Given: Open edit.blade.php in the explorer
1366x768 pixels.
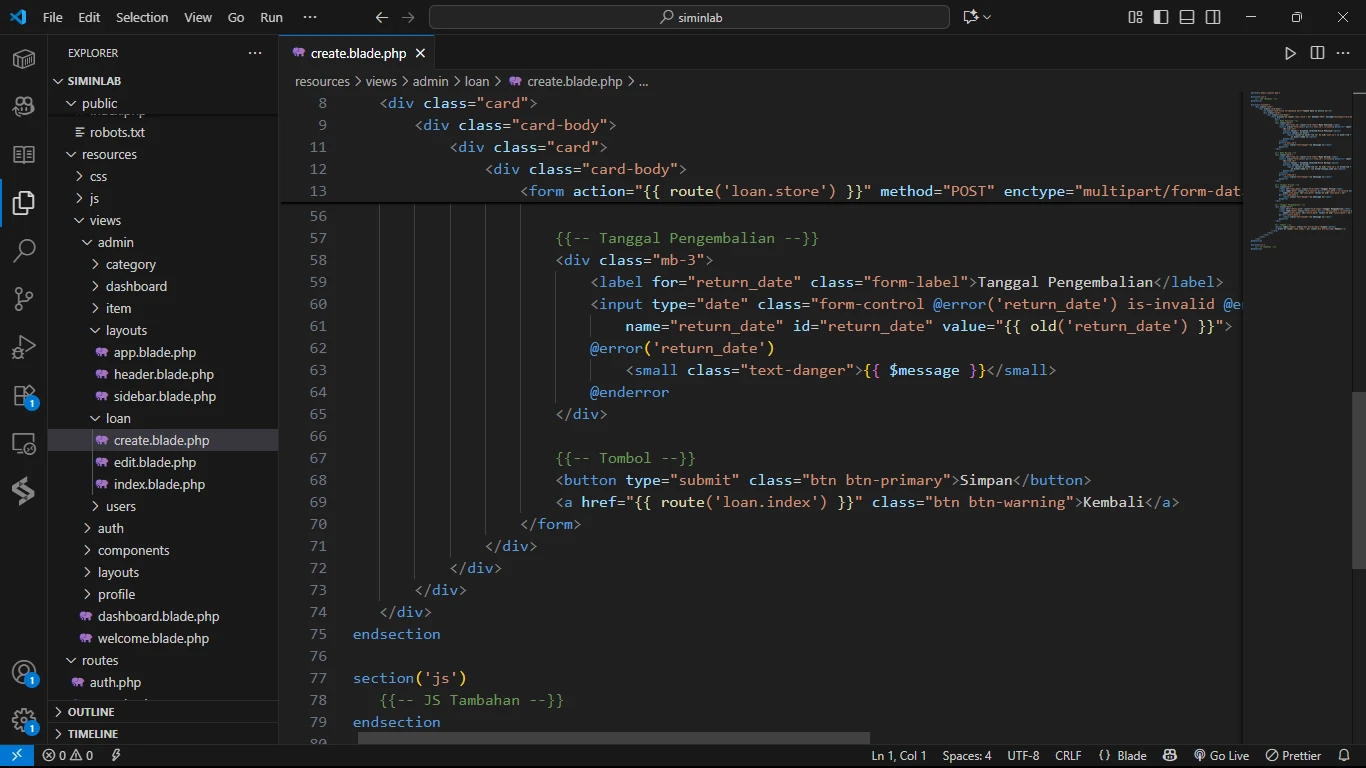Looking at the screenshot, I should (x=154, y=462).
